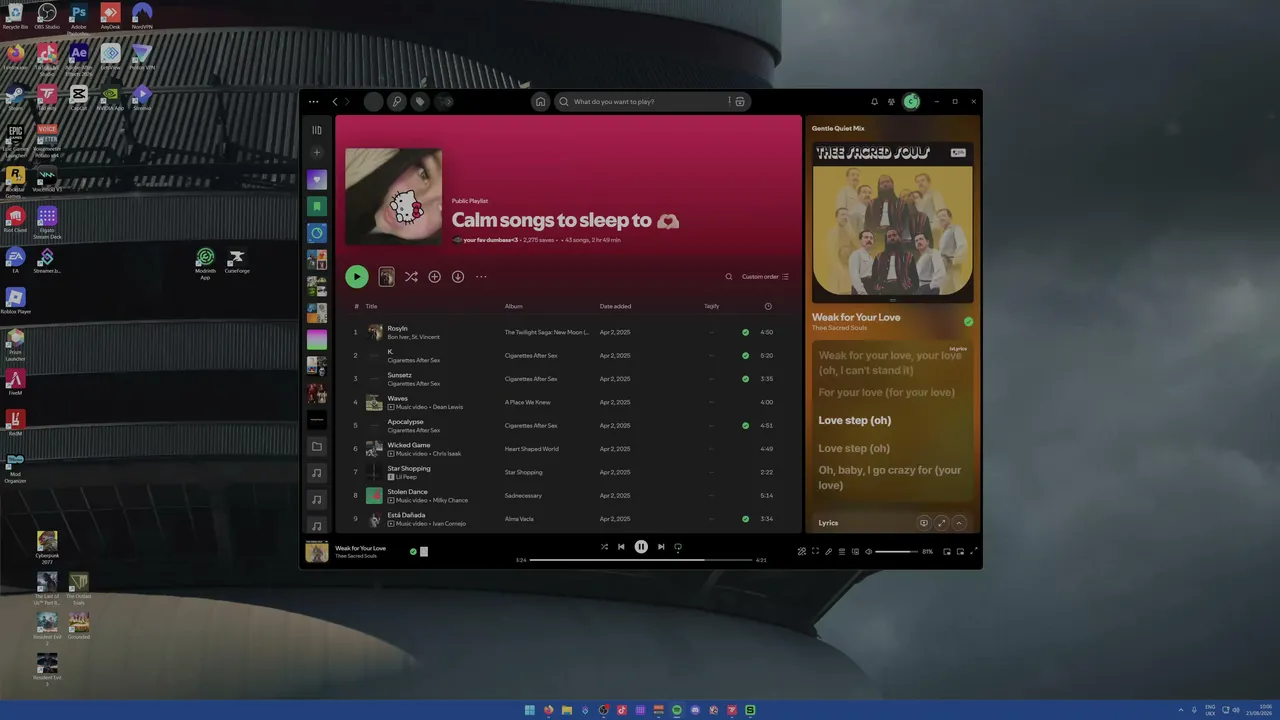Open Spotify three-dot main menu
1280x720 pixels.
313,101
